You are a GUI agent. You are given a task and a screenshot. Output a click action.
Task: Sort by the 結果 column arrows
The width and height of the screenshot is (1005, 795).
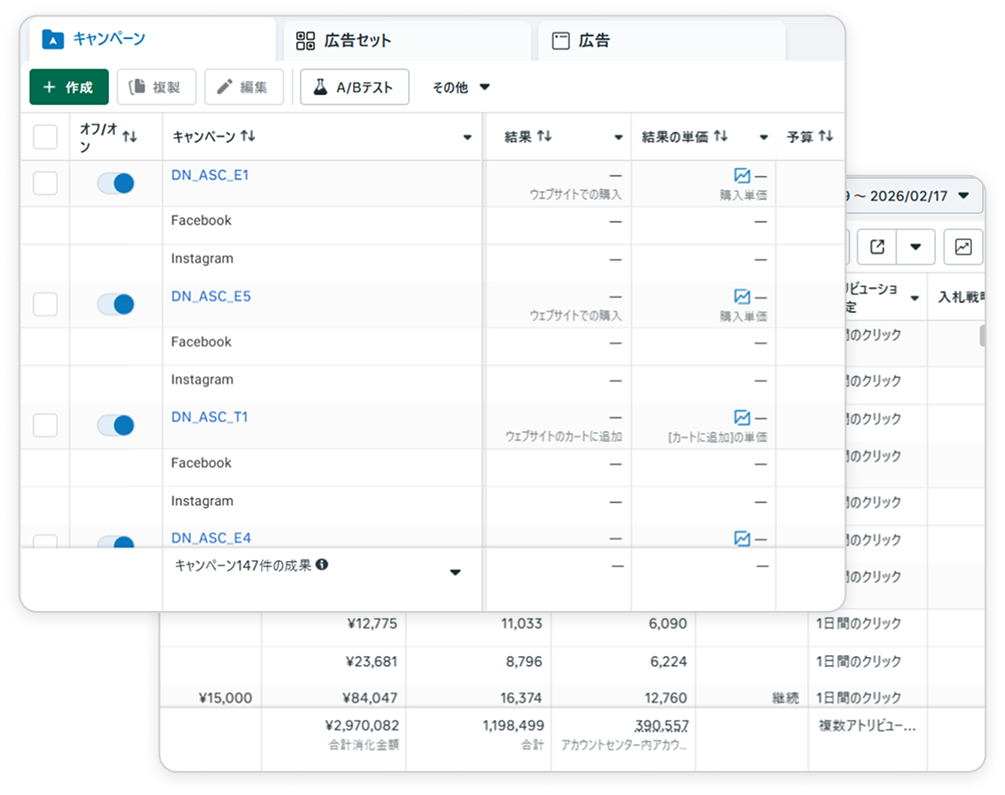tap(544, 136)
